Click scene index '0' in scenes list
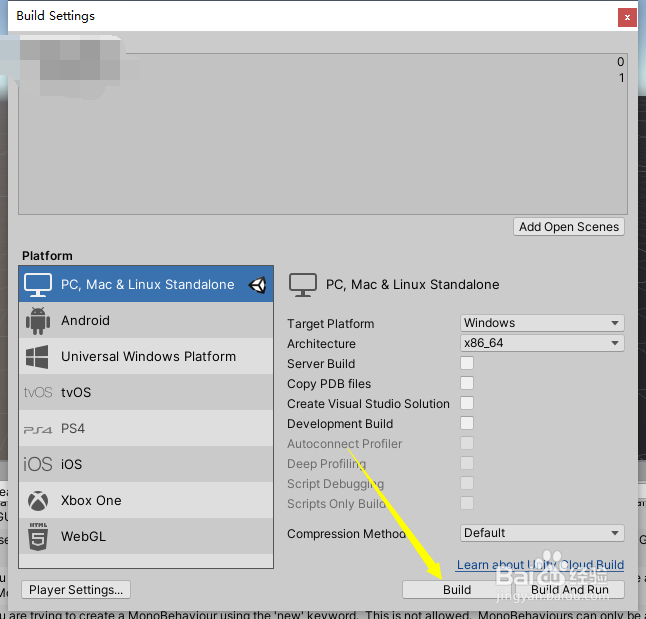Viewport: 646px width, 619px height. click(x=620, y=62)
